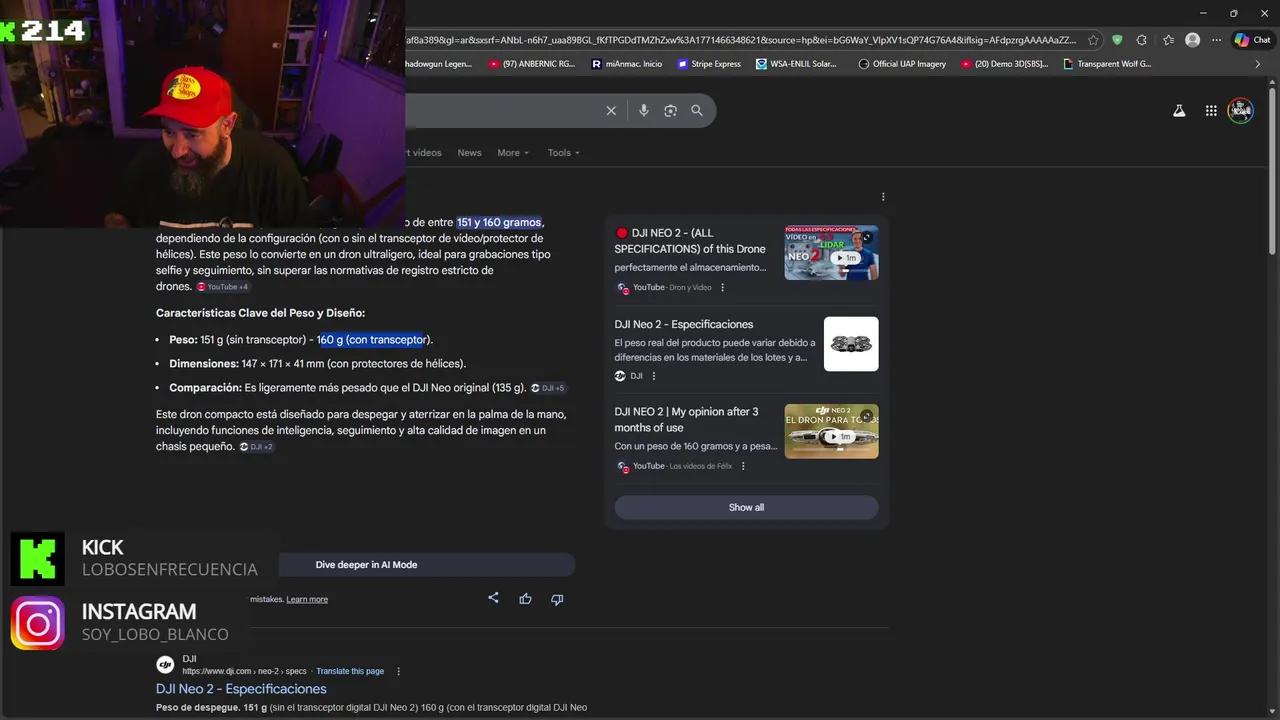Show more bookmarks with the chevron
Screen dimensions: 1280x720
click(1257, 64)
